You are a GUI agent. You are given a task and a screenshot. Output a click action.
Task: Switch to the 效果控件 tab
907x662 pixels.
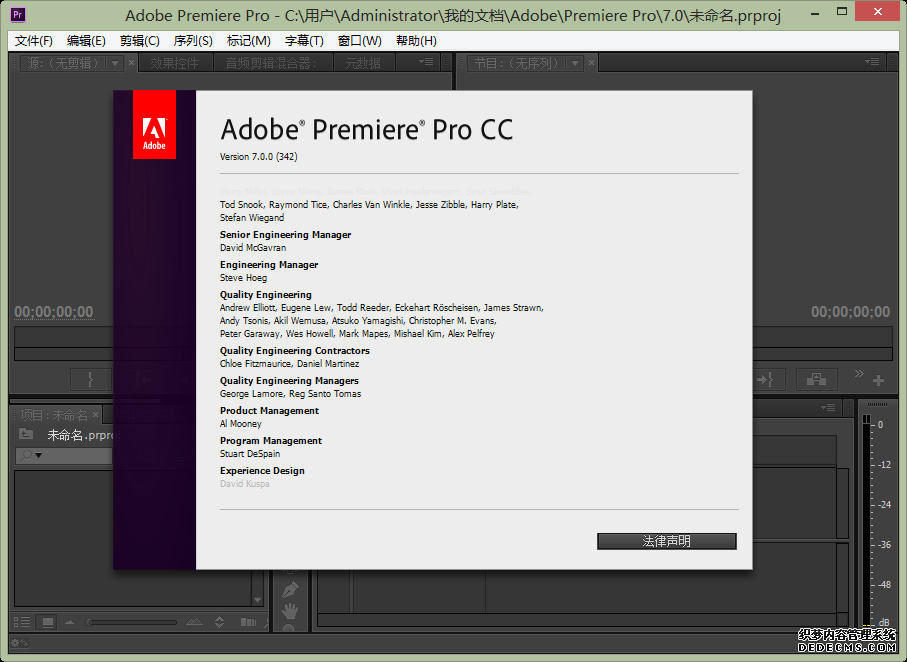pyautogui.click(x=174, y=63)
